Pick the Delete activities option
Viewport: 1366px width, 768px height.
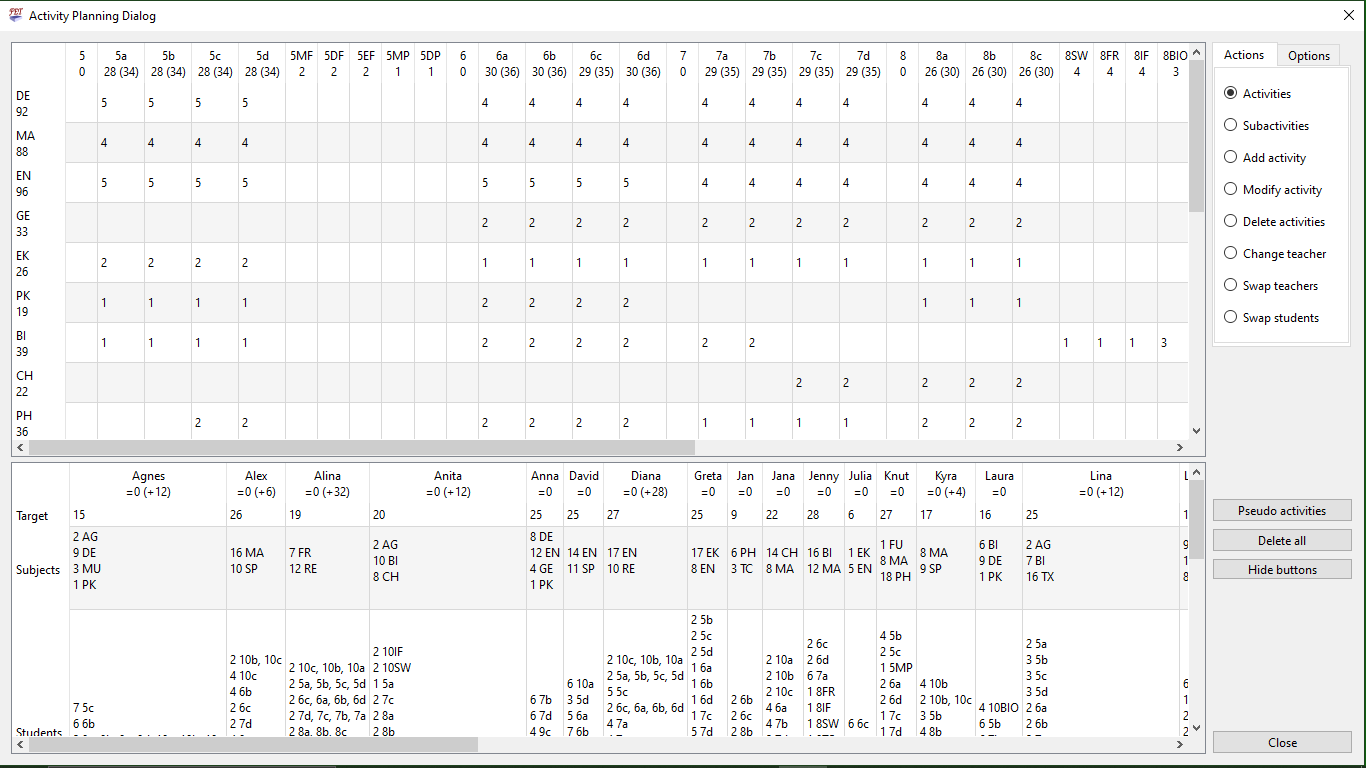1275,222
